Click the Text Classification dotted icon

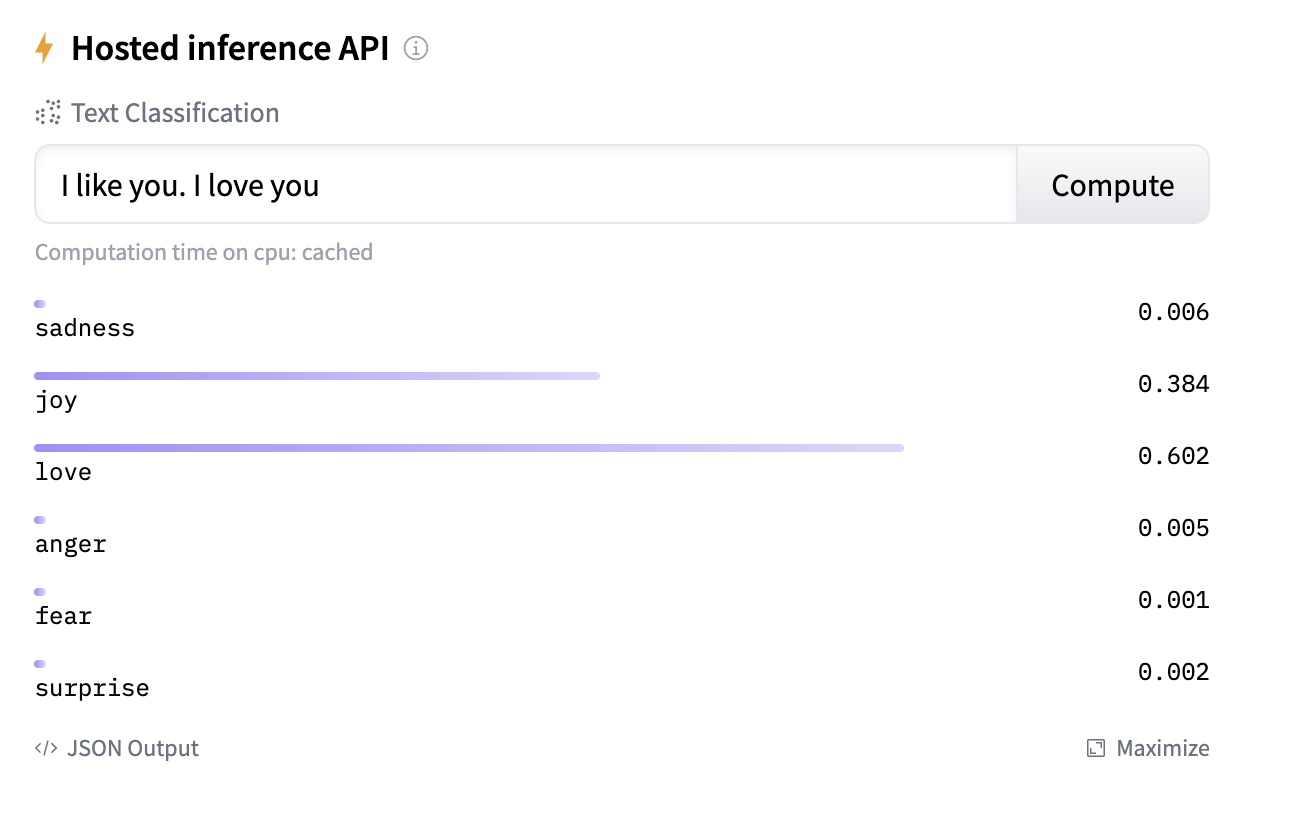pos(48,113)
